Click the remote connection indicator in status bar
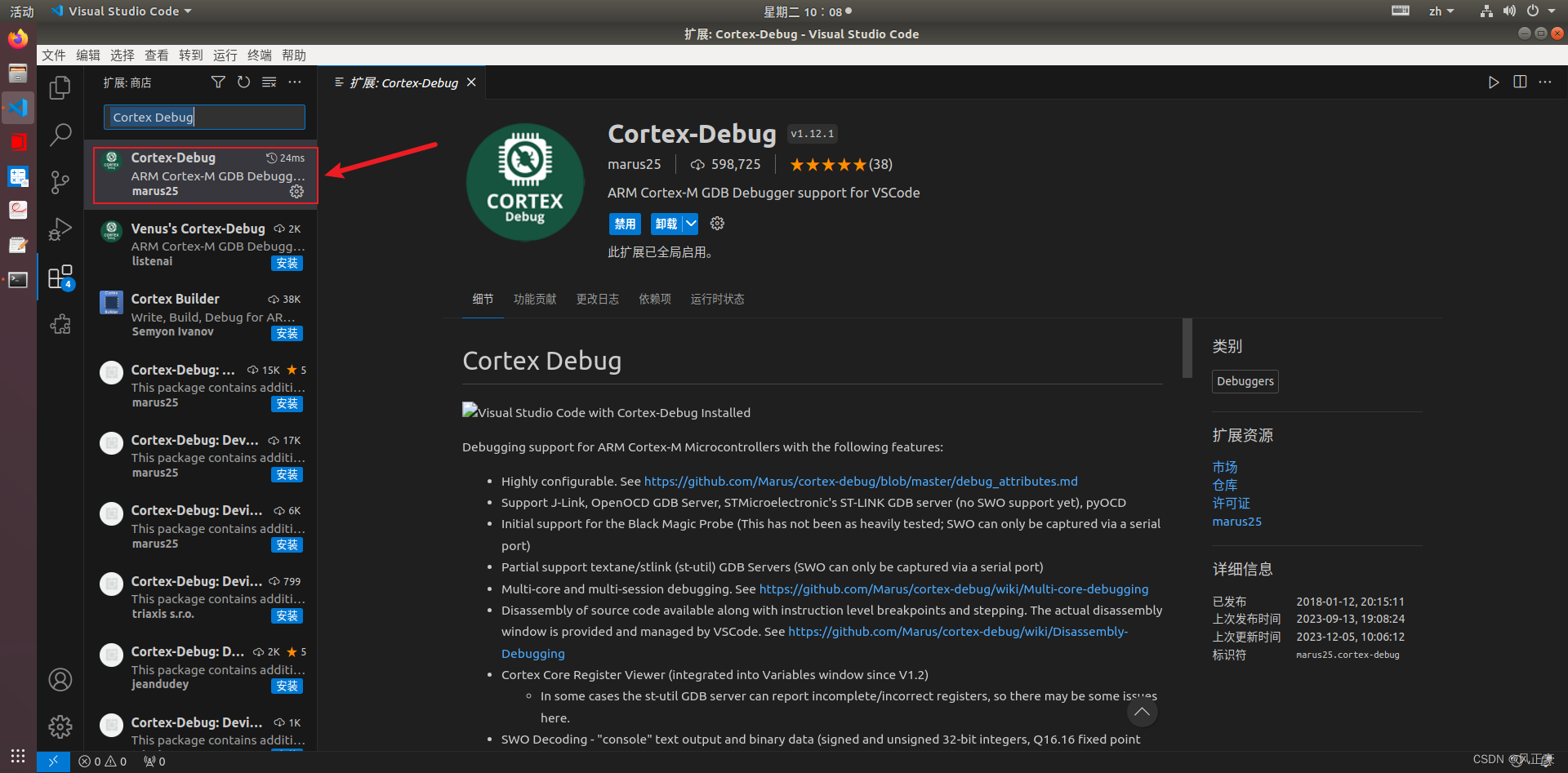 (x=52, y=761)
